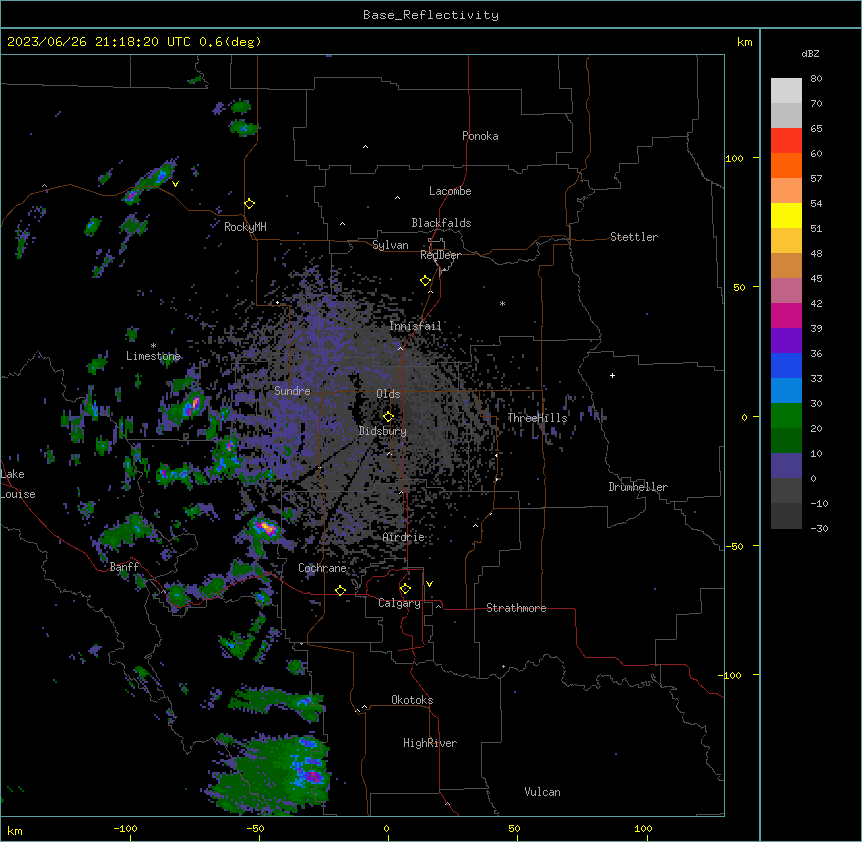Select the Lacombe city label
Image resolution: width=862 pixels, height=842 pixels.
[450, 191]
